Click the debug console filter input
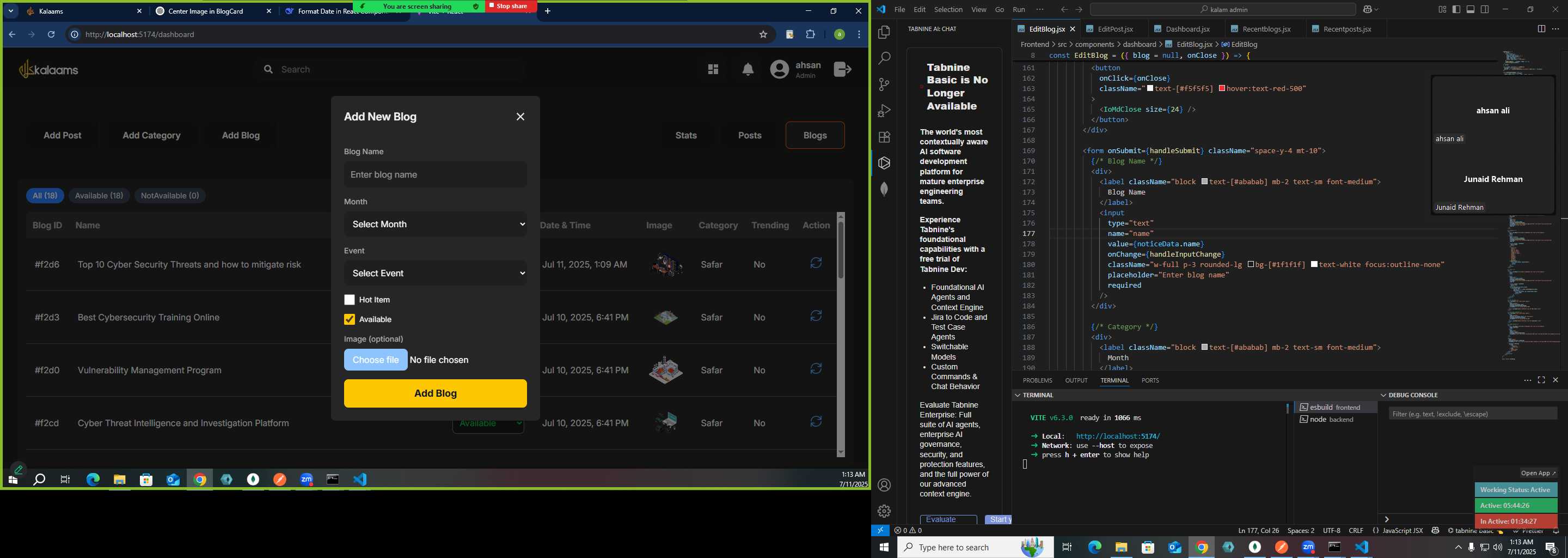The width and height of the screenshot is (1568, 558). pos(1472,414)
